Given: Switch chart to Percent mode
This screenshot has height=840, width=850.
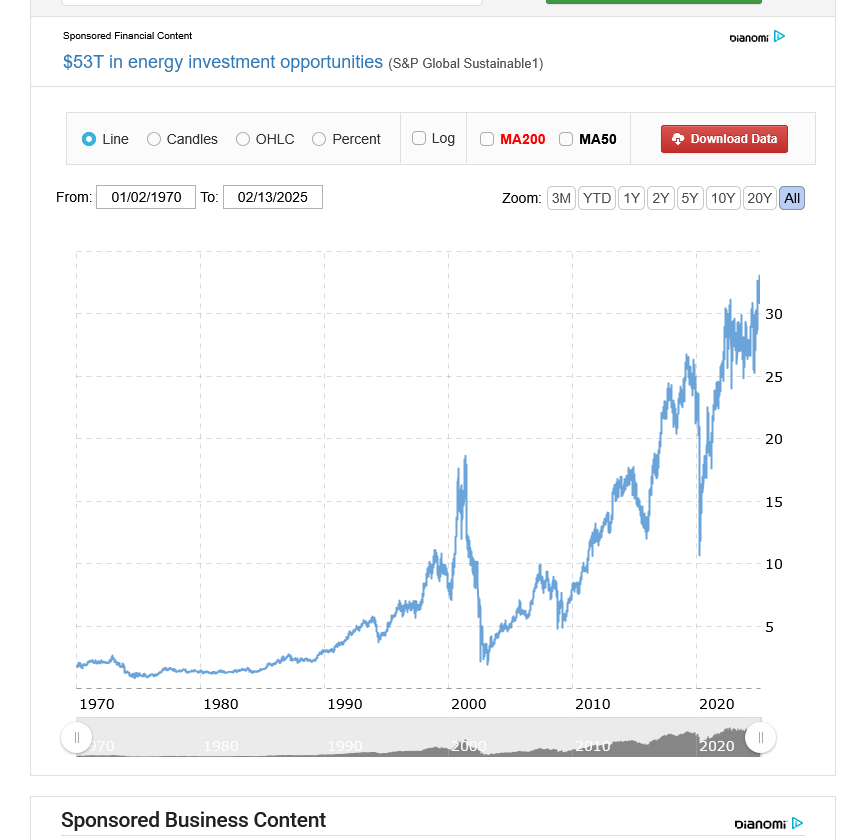Looking at the screenshot, I should tap(319, 139).
